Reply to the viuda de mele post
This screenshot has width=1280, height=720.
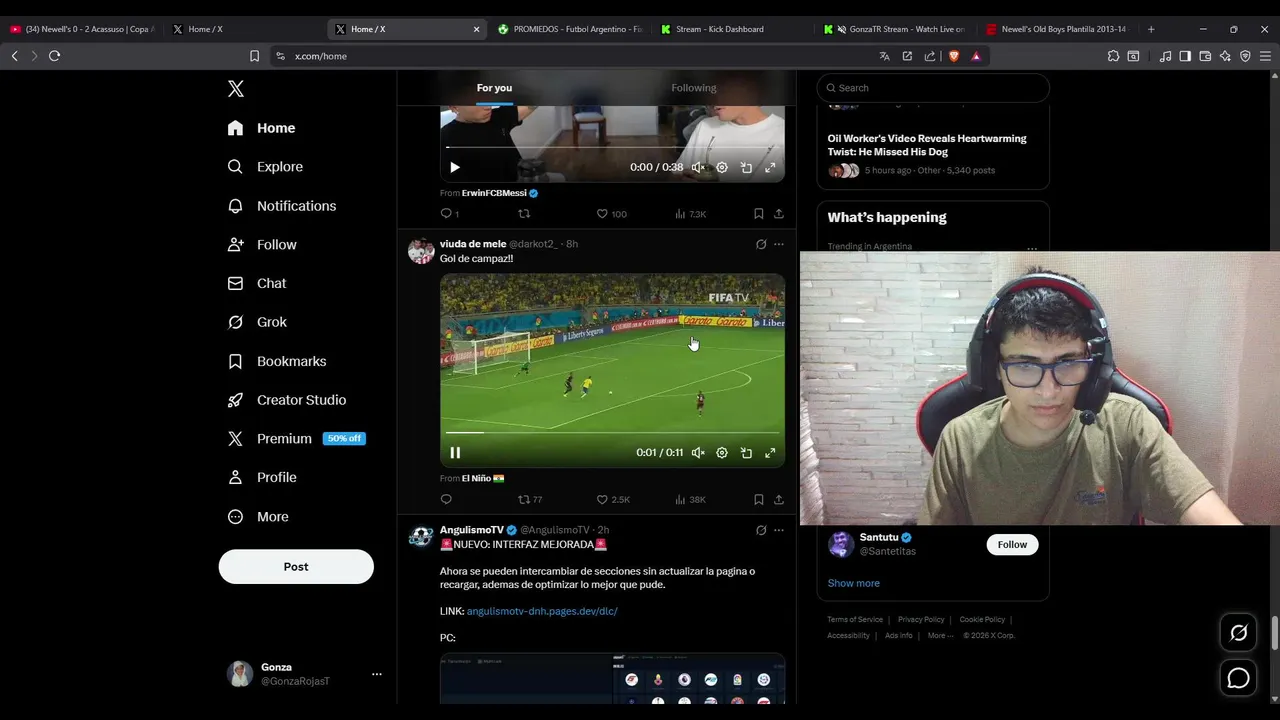coord(446,499)
